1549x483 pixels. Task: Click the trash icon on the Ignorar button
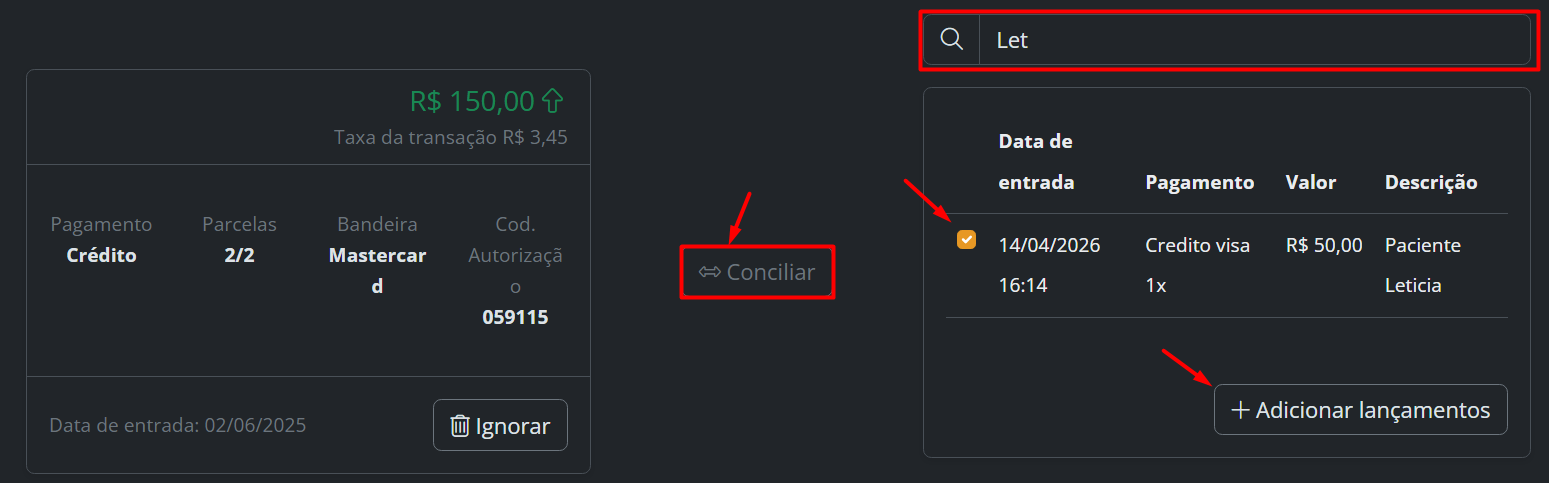coord(460,426)
